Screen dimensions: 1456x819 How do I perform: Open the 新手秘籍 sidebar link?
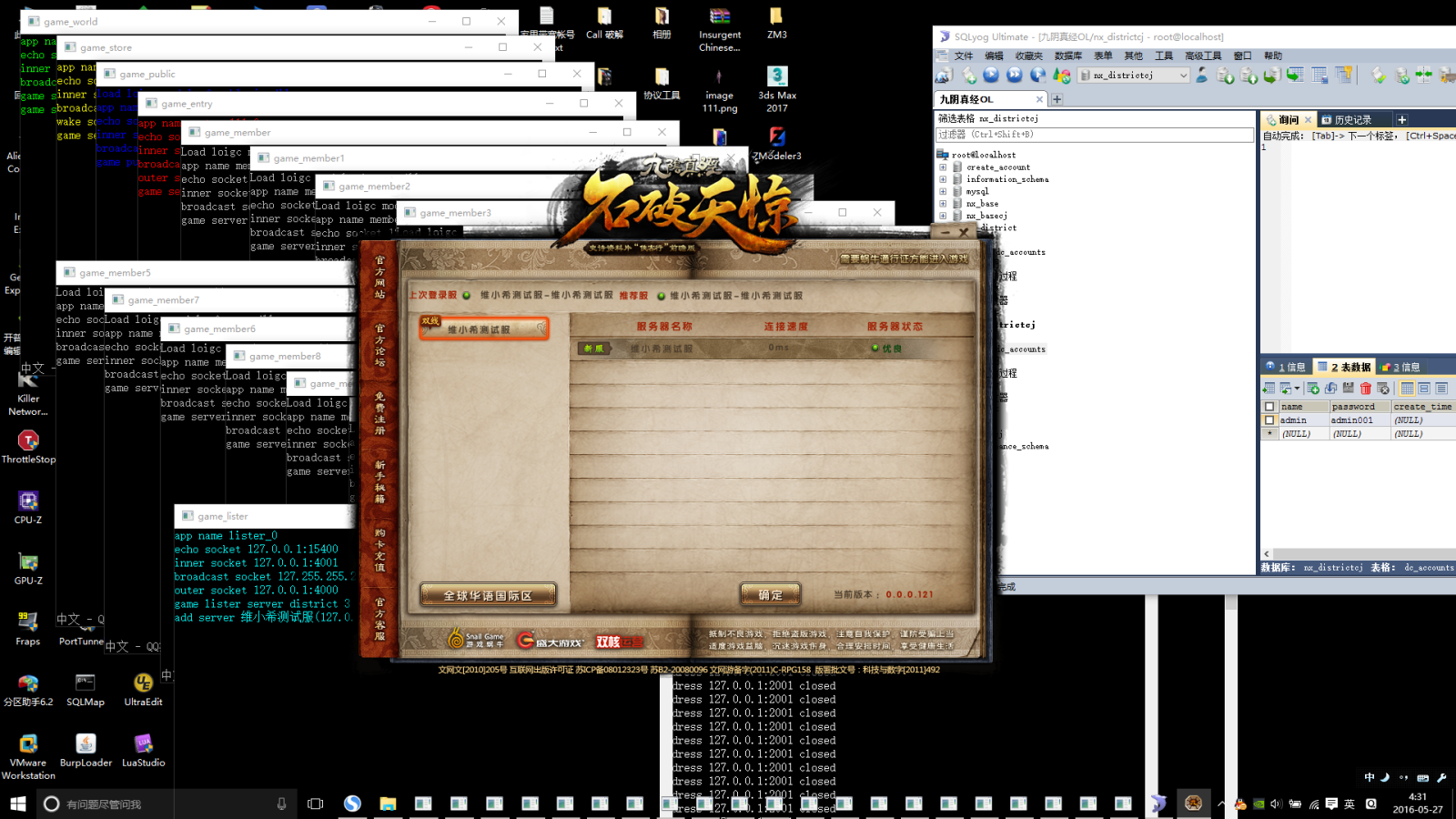click(379, 480)
